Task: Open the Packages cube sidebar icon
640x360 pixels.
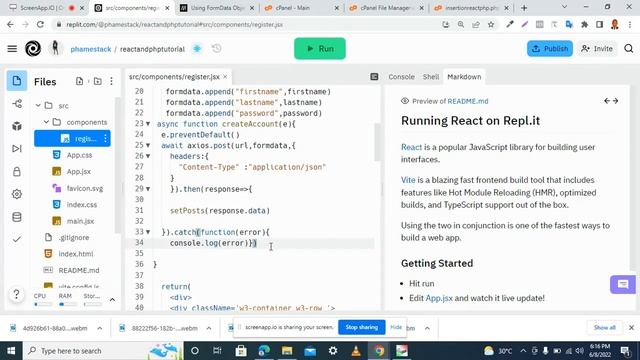Action: [x=17, y=126]
